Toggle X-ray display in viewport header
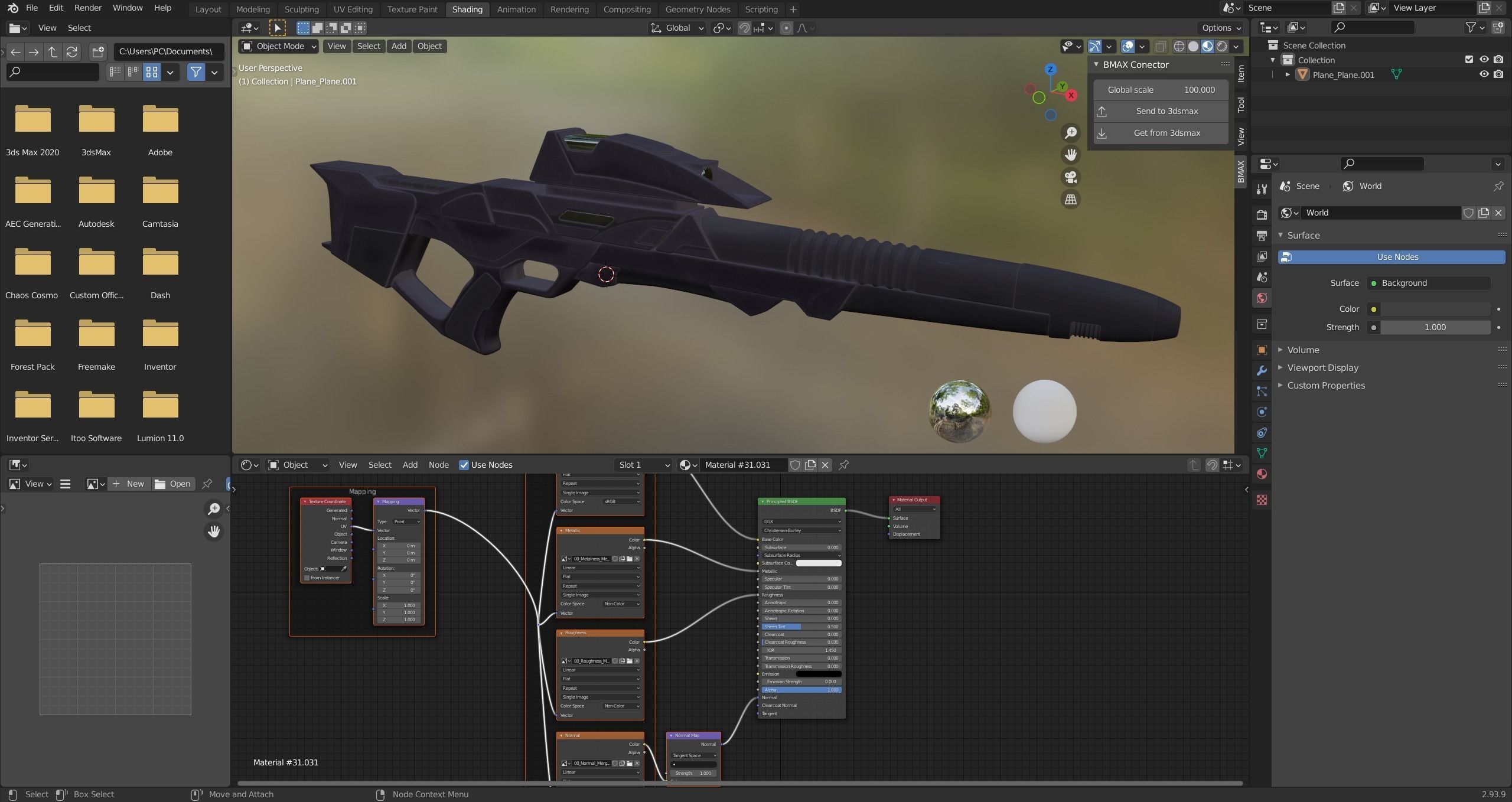This screenshot has width=1512, height=802. pyautogui.click(x=1160, y=46)
